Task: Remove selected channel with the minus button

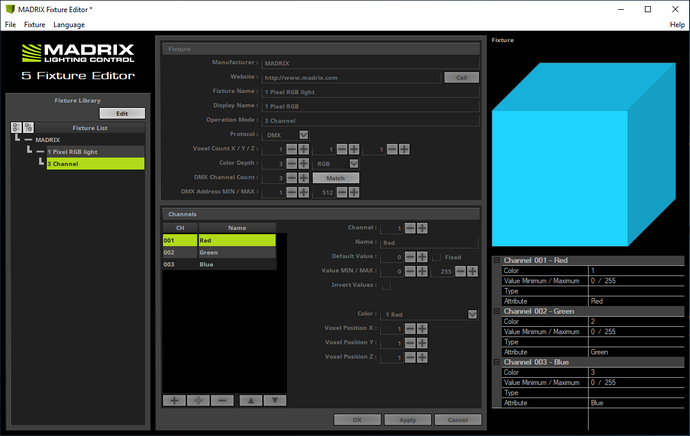Action: pyautogui.click(x=222, y=400)
